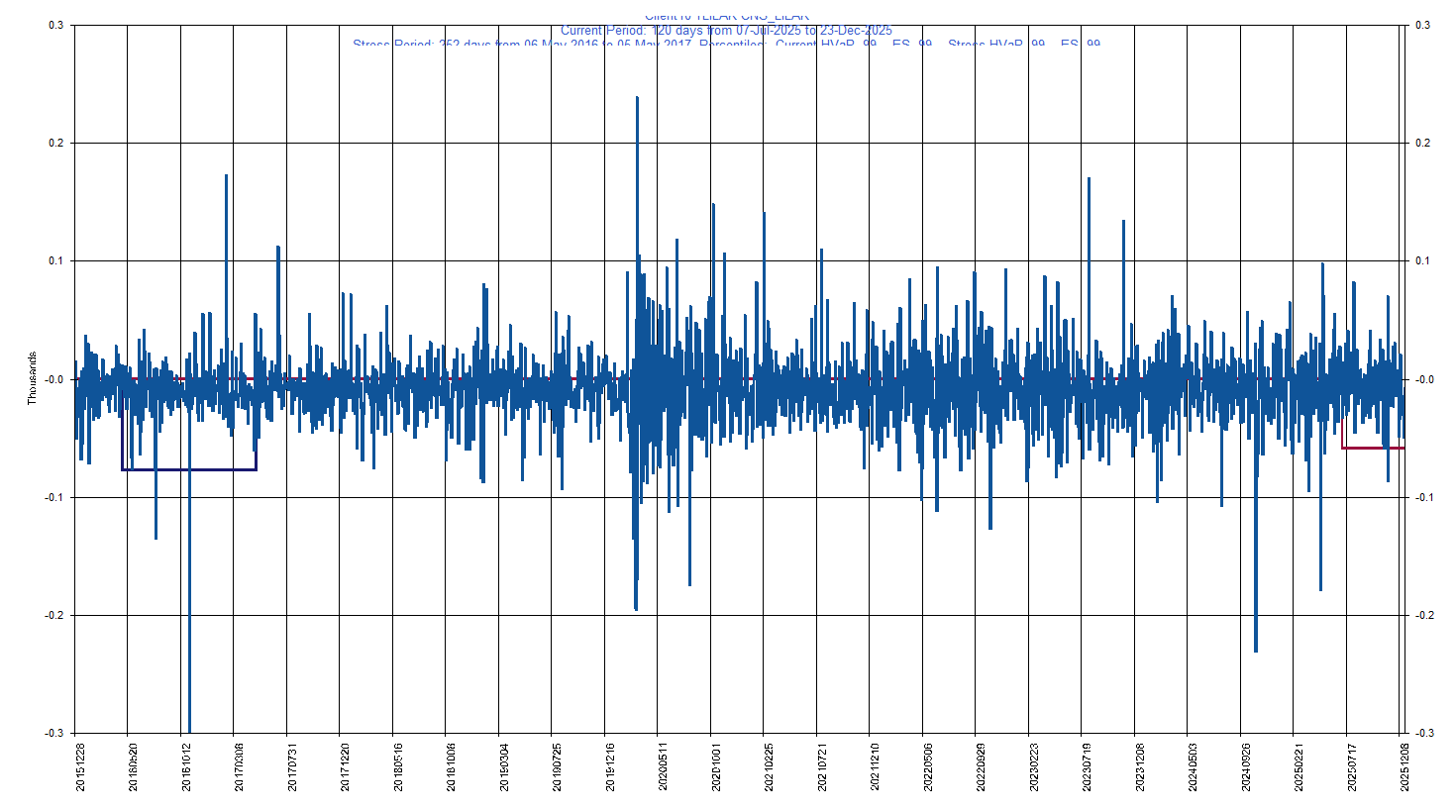Click the spike peak near 20170306
This screenshot has height=812, width=1456.
point(226,177)
